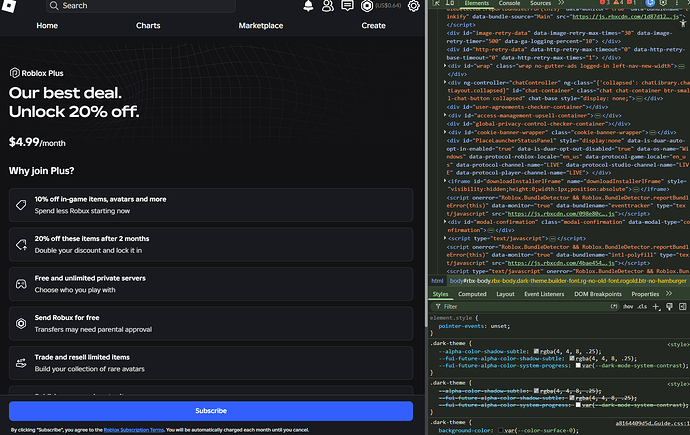Open the settings gear on Roblox header

coord(414,6)
